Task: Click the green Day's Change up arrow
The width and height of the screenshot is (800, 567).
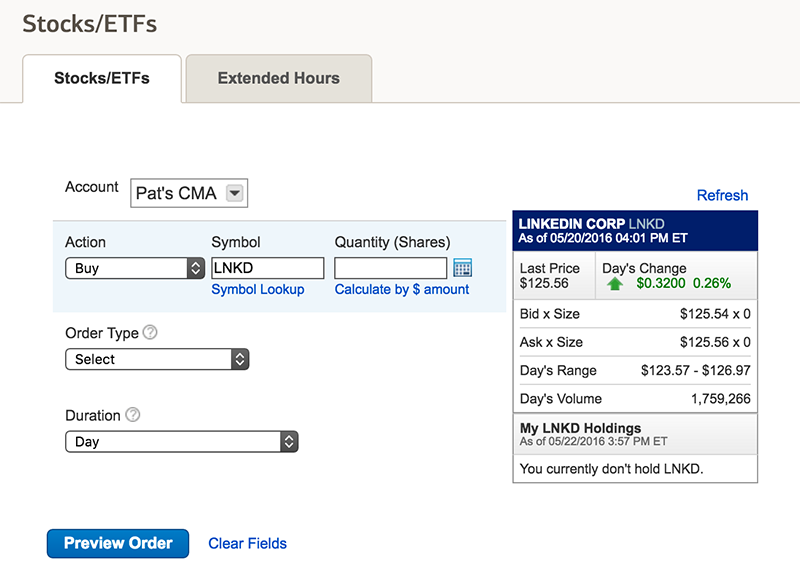Action: (615, 284)
